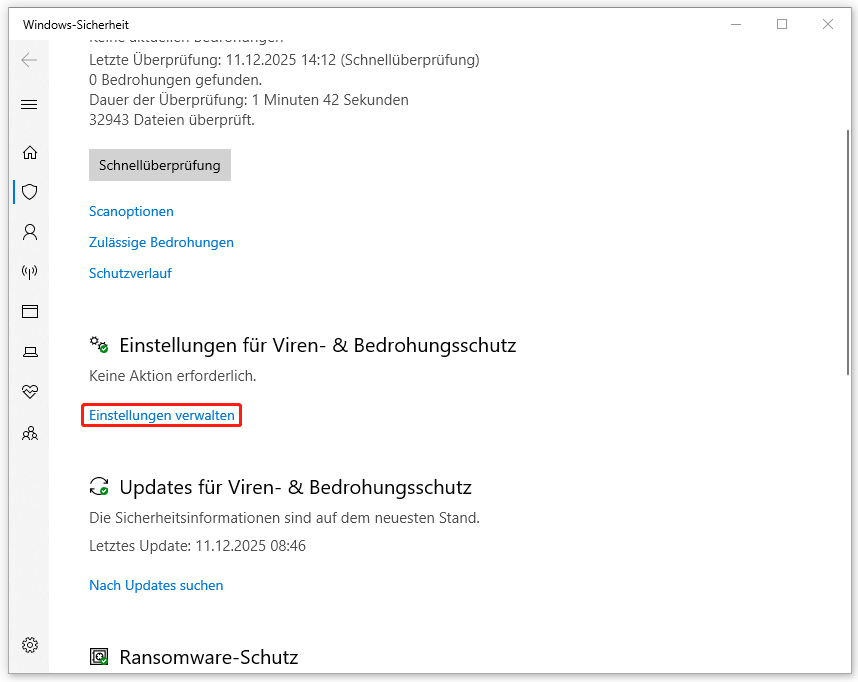This screenshot has height=682, width=858.
Task: Open Zulässige Bedrohungen link
Action: (x=161, y=242)
